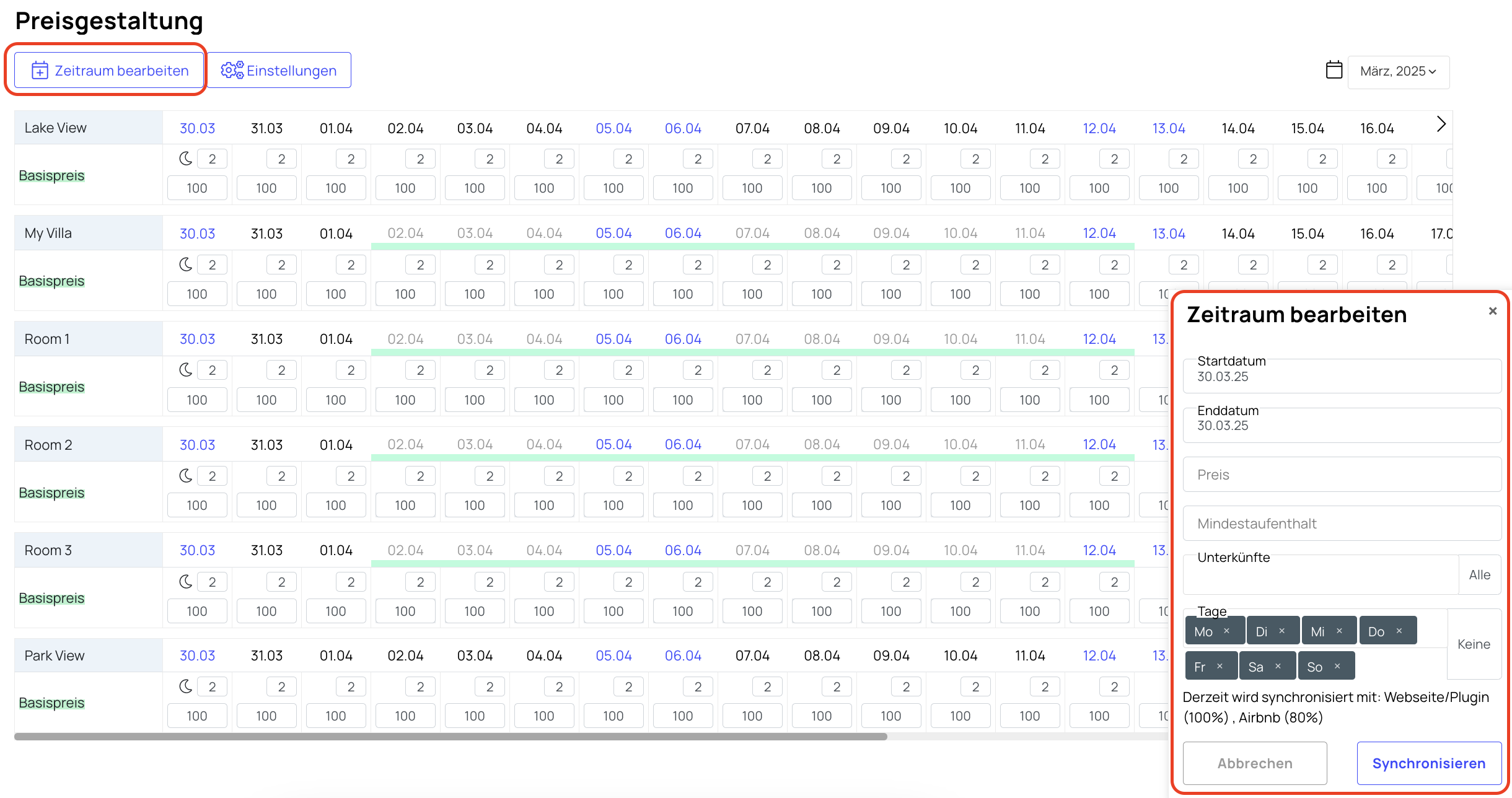Click the moon icon in Room 2 row

pyautogui.click(x=185, y=476)
